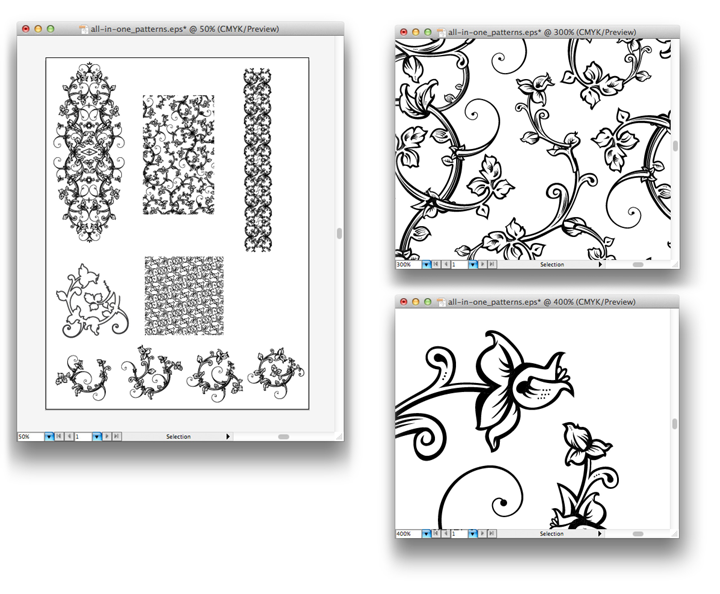Open artboard number dropdown in 50% window

[96, 437]
